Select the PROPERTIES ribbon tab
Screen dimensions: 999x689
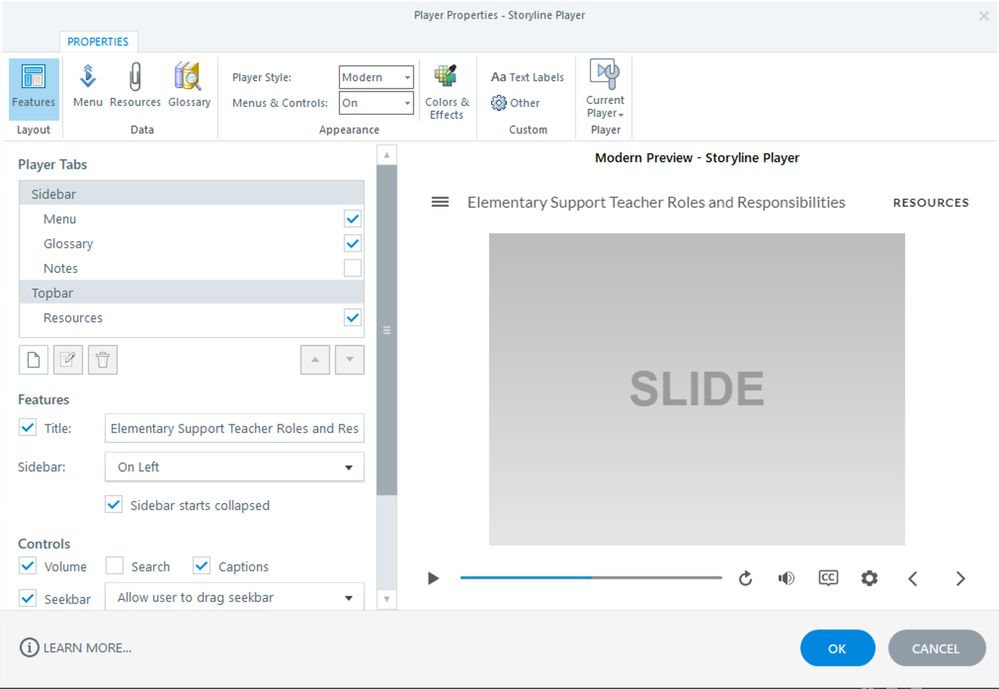pos(98,42)
